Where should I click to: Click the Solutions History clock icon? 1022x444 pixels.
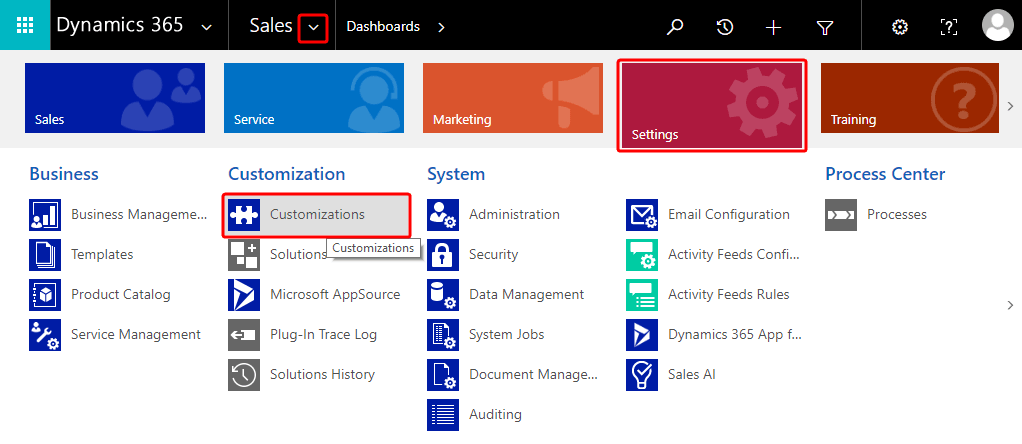point(244,375)
